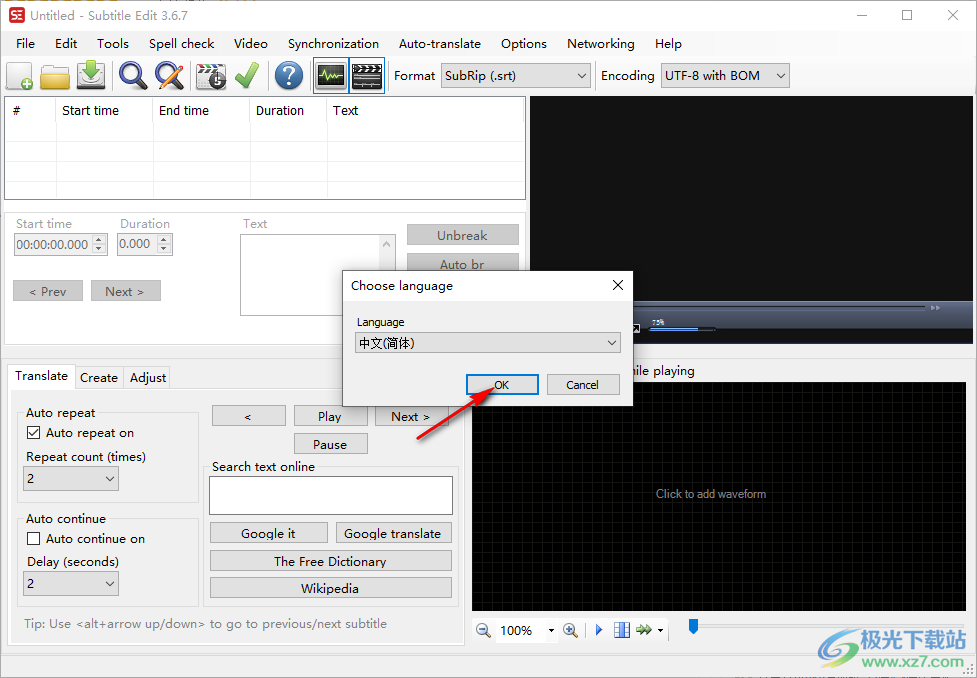This screenshot has width=977, height=678.
Task: Toggle the video player display icon
Action: pyautogui.click(x=367, y=76)
